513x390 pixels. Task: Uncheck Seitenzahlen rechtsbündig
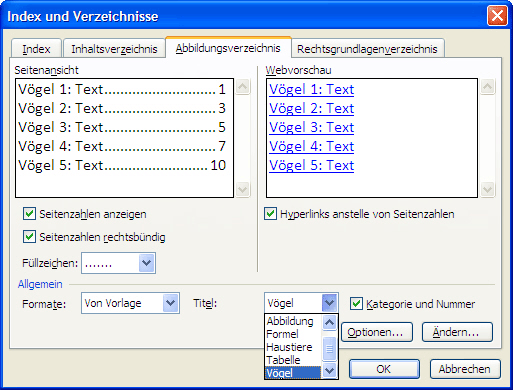pyautogui.click(x=29, y=237)
